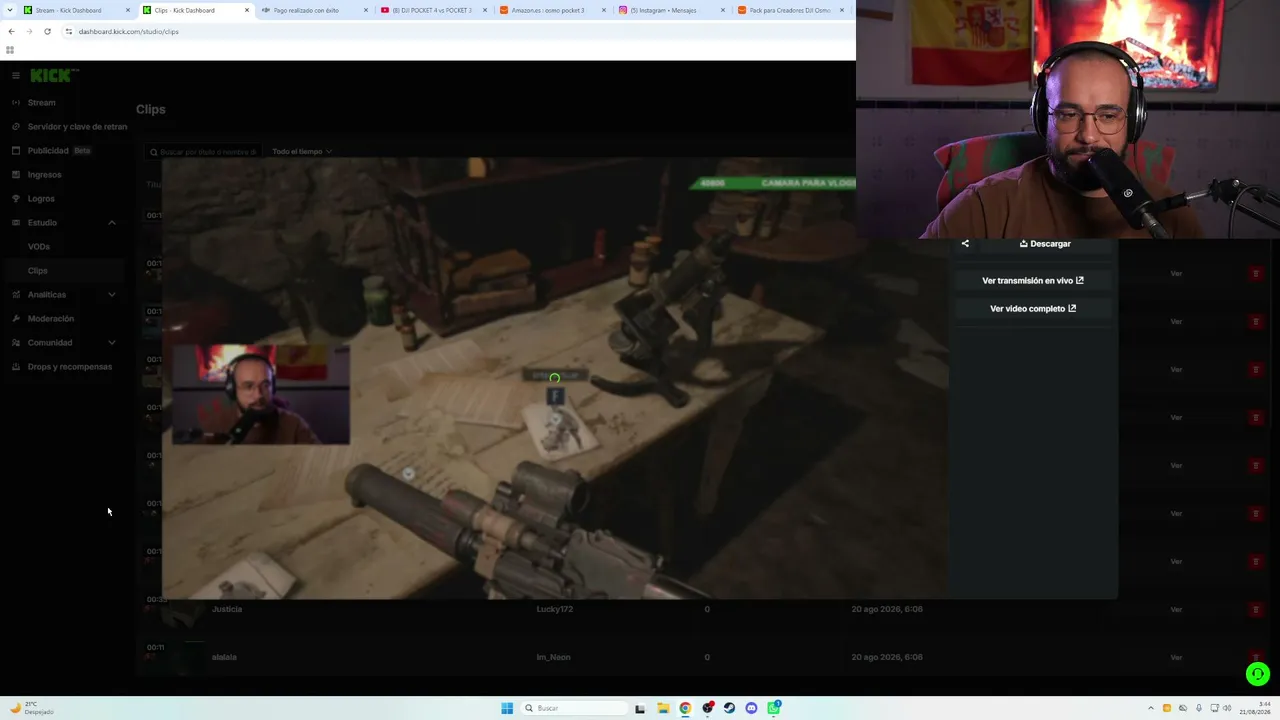The width and height of the screenshot is (1280, 720).
Task: Click the clip search field
Action: tap(204, 152)
